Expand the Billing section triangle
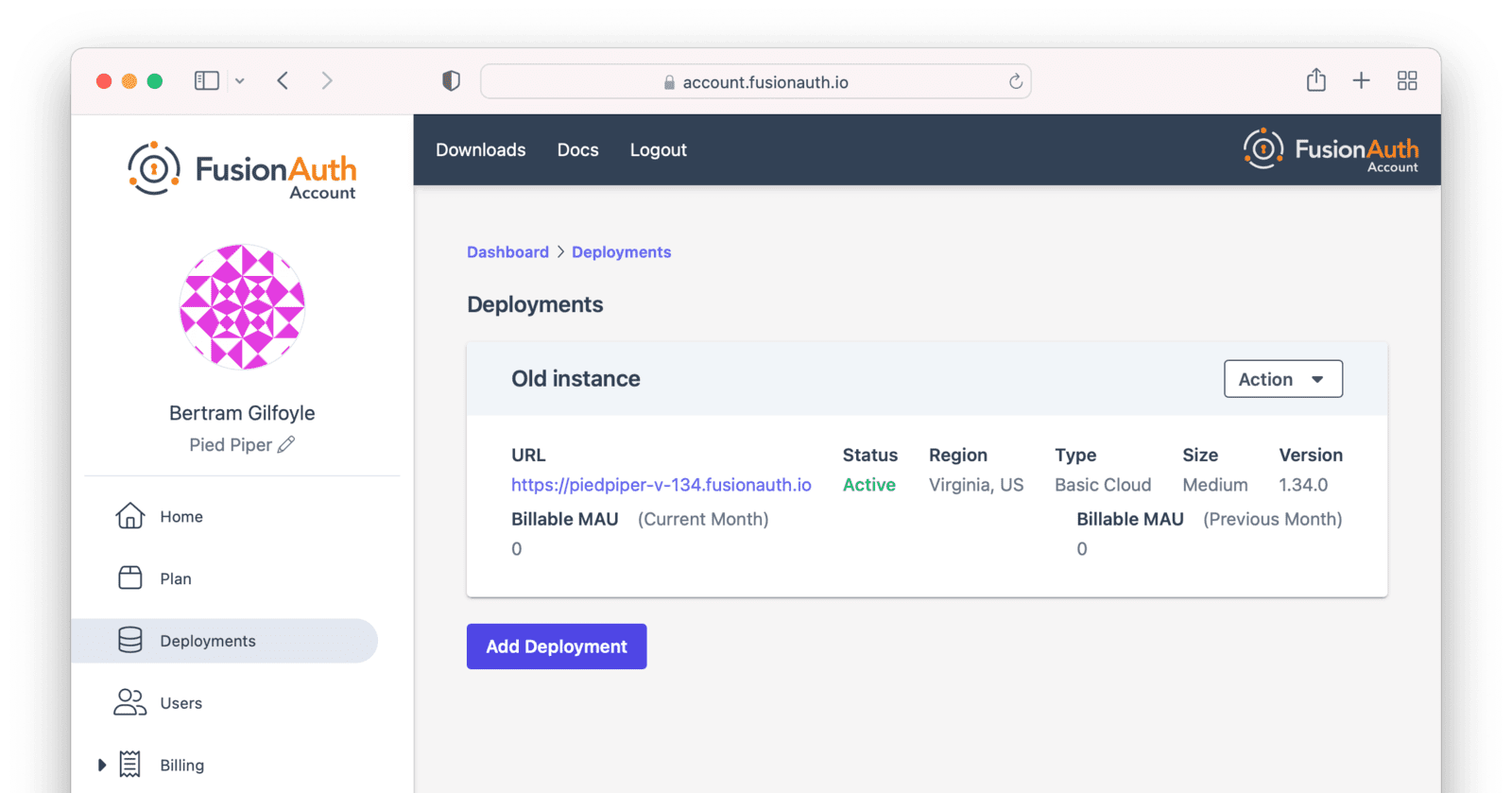 (102, 765)
